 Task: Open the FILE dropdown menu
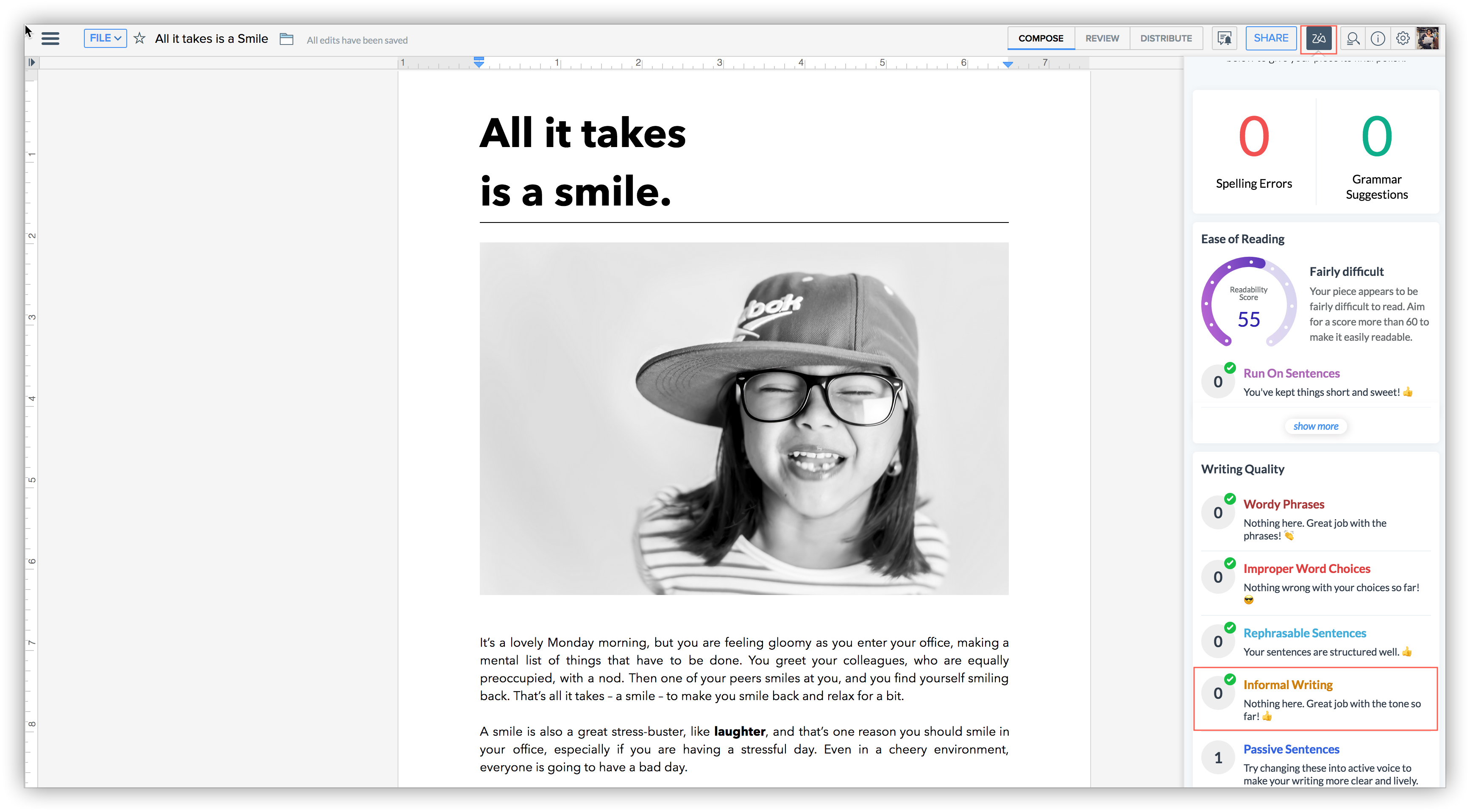click(105, 38)
